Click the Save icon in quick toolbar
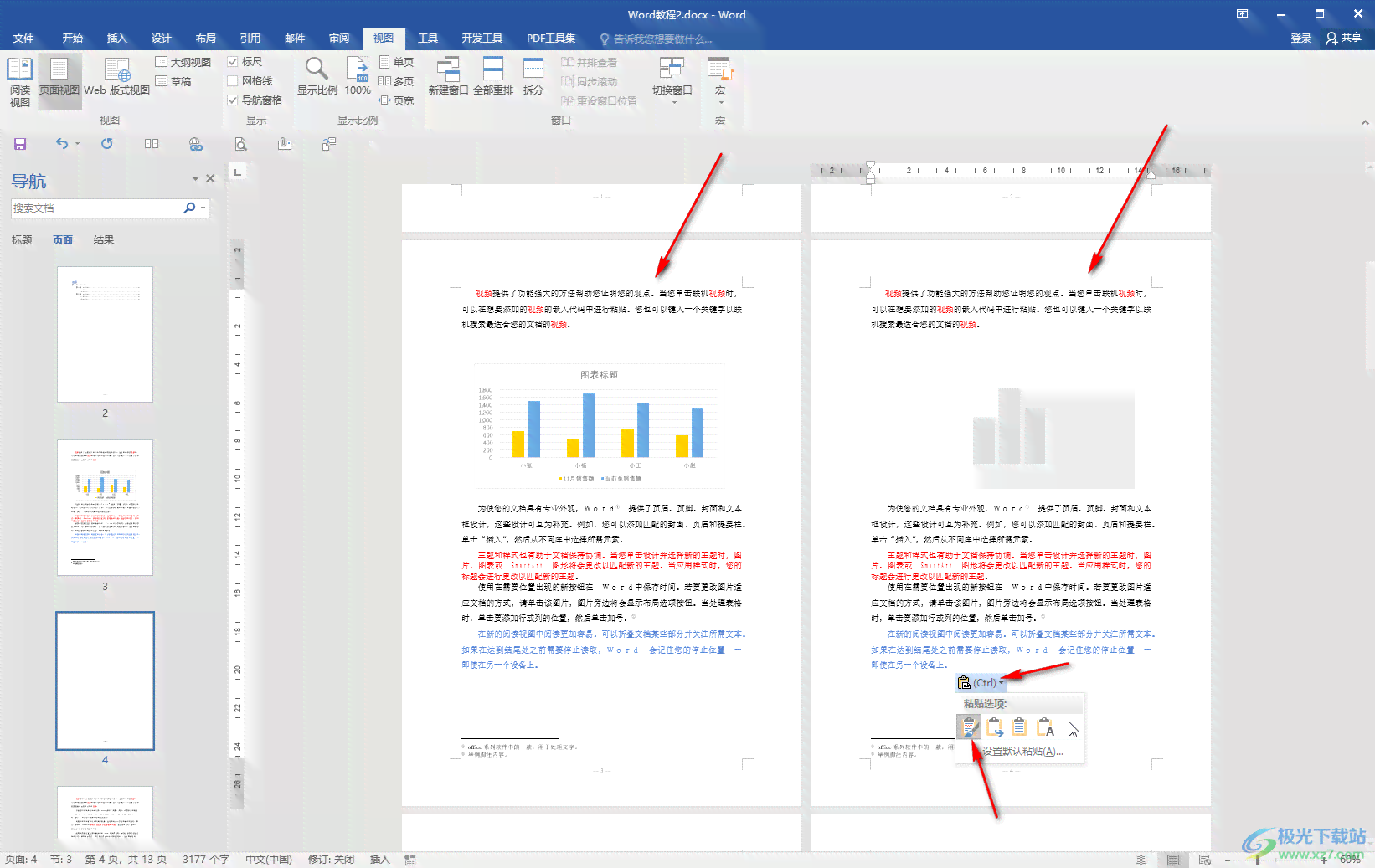 click(x=20, y=144)
